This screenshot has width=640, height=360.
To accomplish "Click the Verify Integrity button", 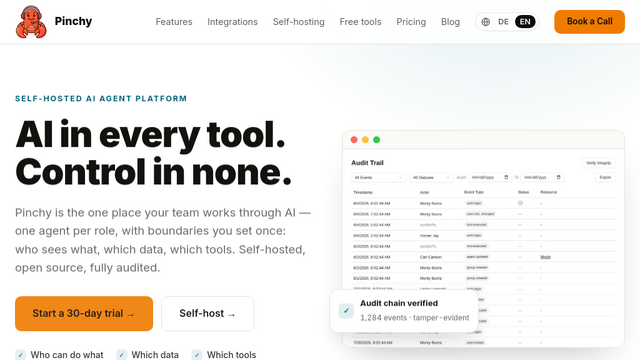I will 598,163.
